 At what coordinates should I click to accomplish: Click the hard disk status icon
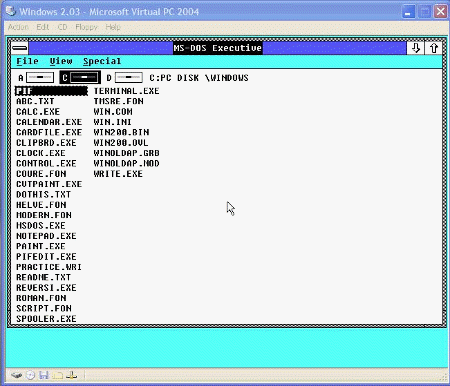17,376
